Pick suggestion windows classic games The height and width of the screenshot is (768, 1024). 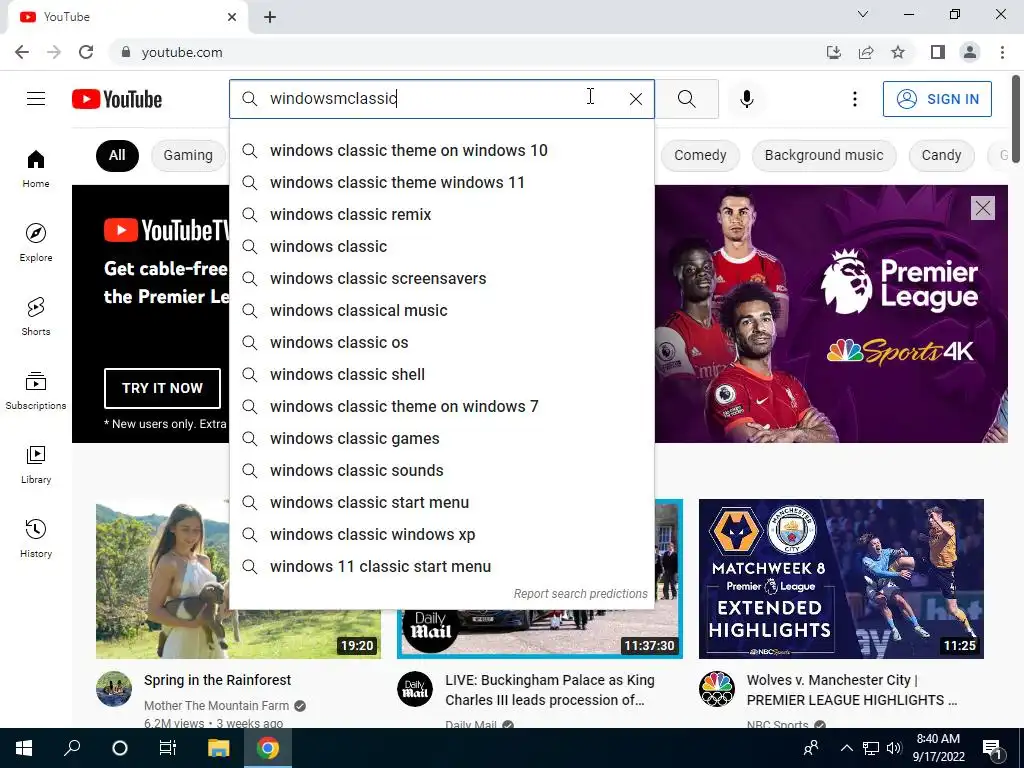[x=441, y=438]
